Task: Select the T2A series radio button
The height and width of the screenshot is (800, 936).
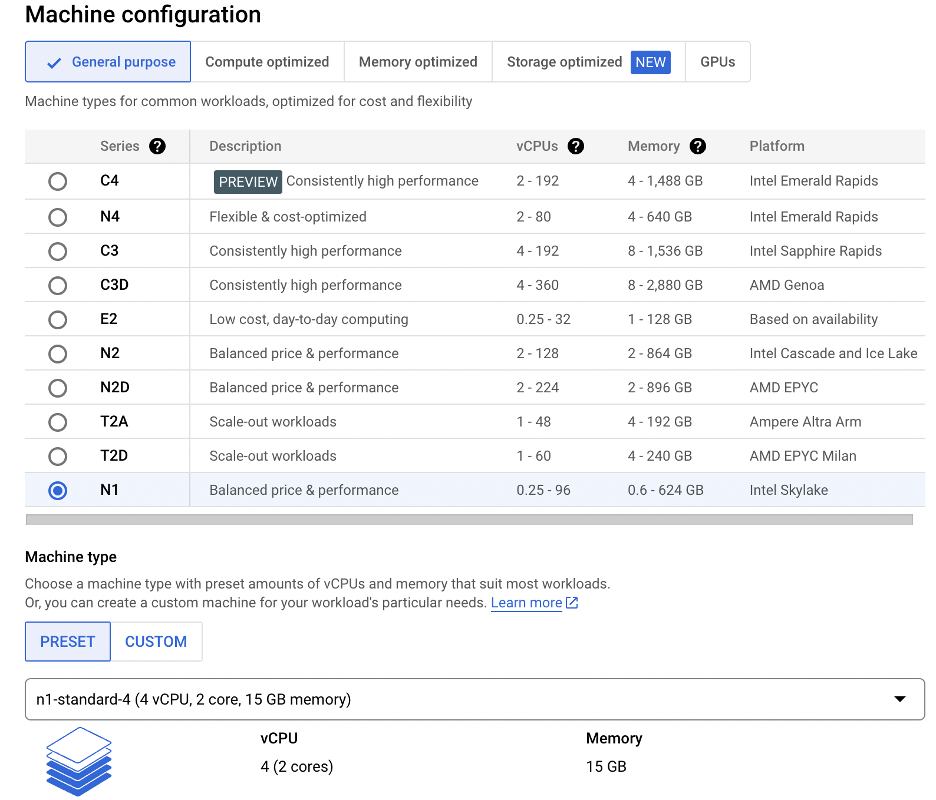Action: (58, 422)
